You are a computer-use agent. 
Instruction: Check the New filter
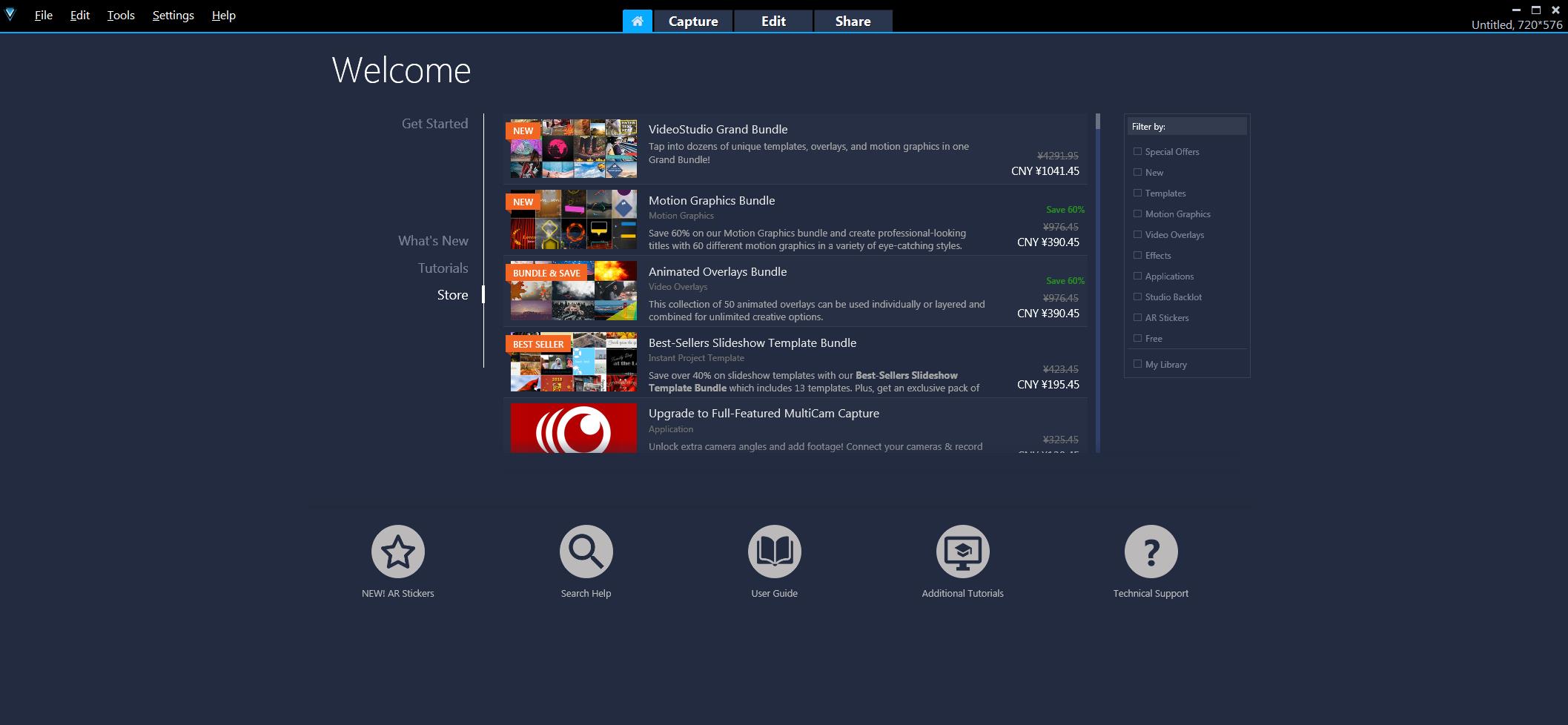(x=1137, y=172)
